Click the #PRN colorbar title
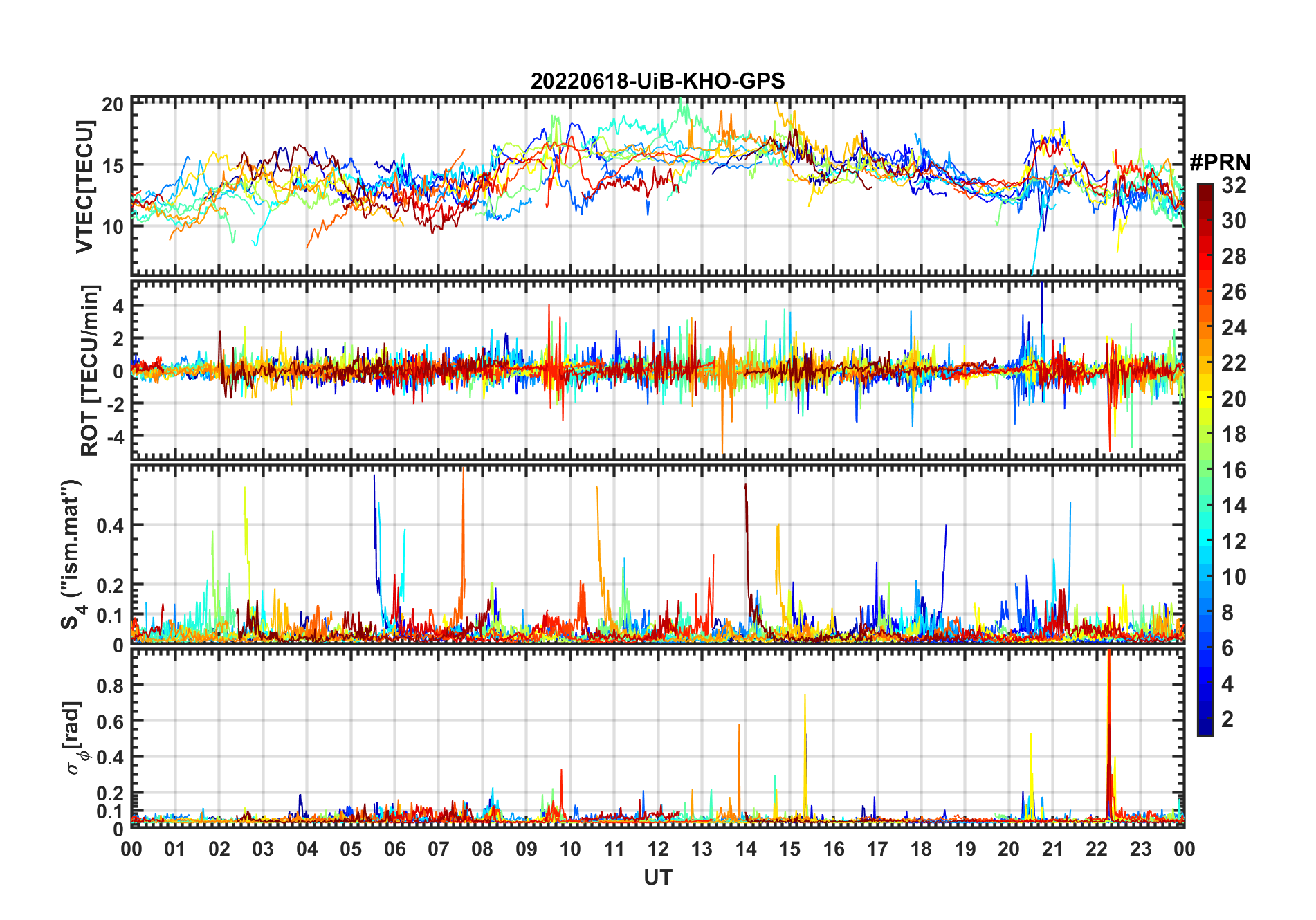 click(1220, 163)
